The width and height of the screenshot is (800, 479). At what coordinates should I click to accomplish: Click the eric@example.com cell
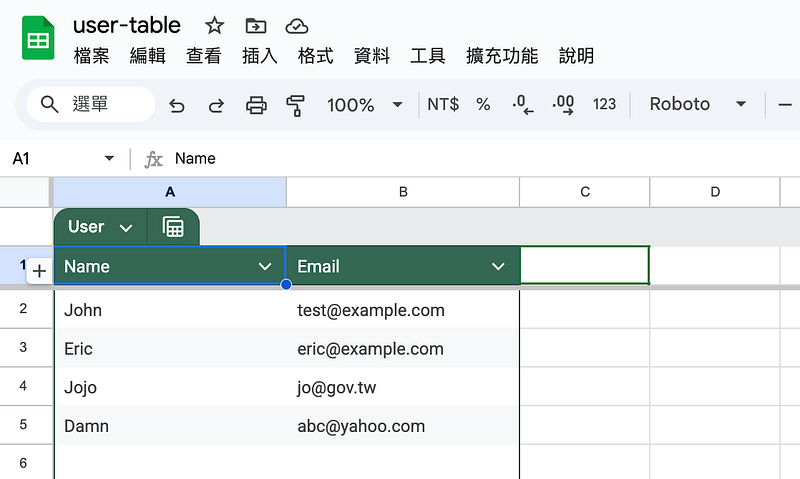click(x=403, y=348)
